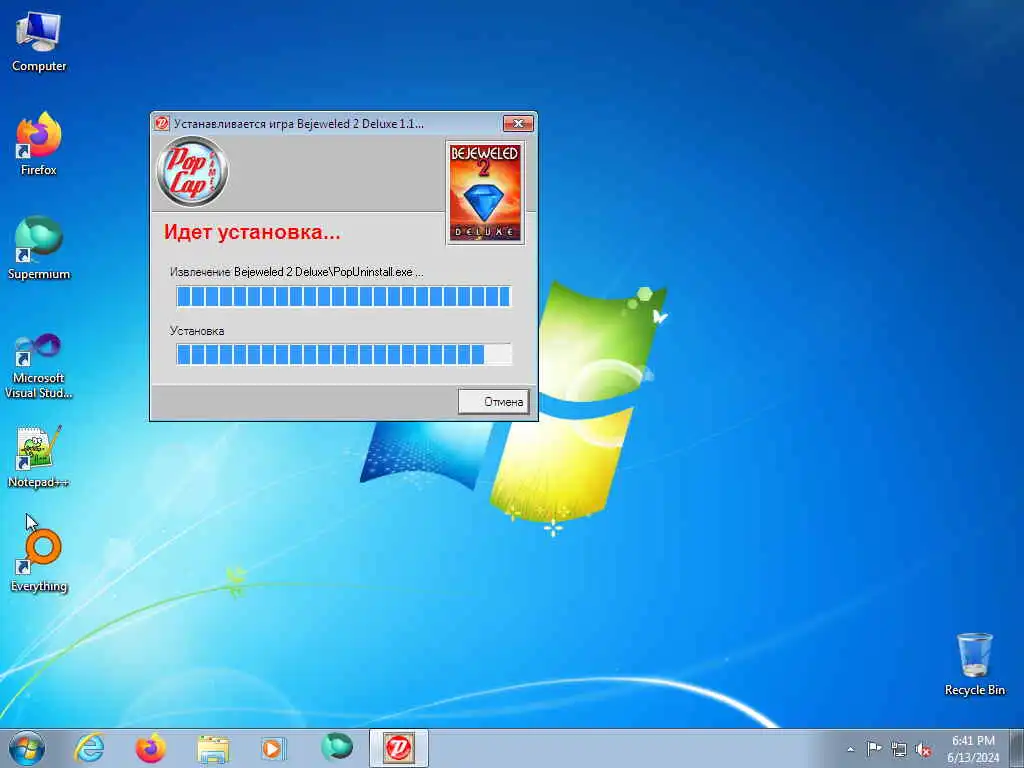Click the installer taskbar button
This screenshot has height=768, width=1024.
(x=398, y=748)
